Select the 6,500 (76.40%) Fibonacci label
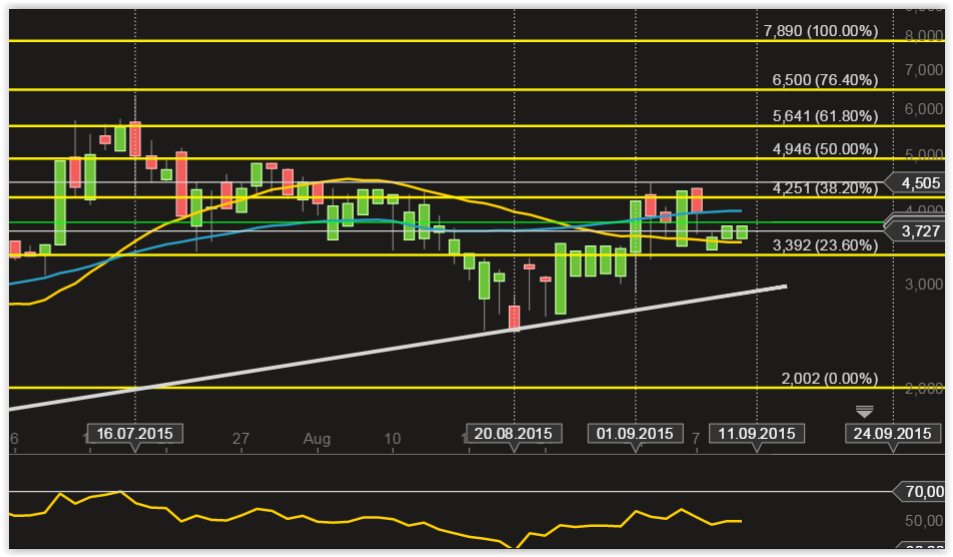The image size is (953, 557). click(825, 80)
